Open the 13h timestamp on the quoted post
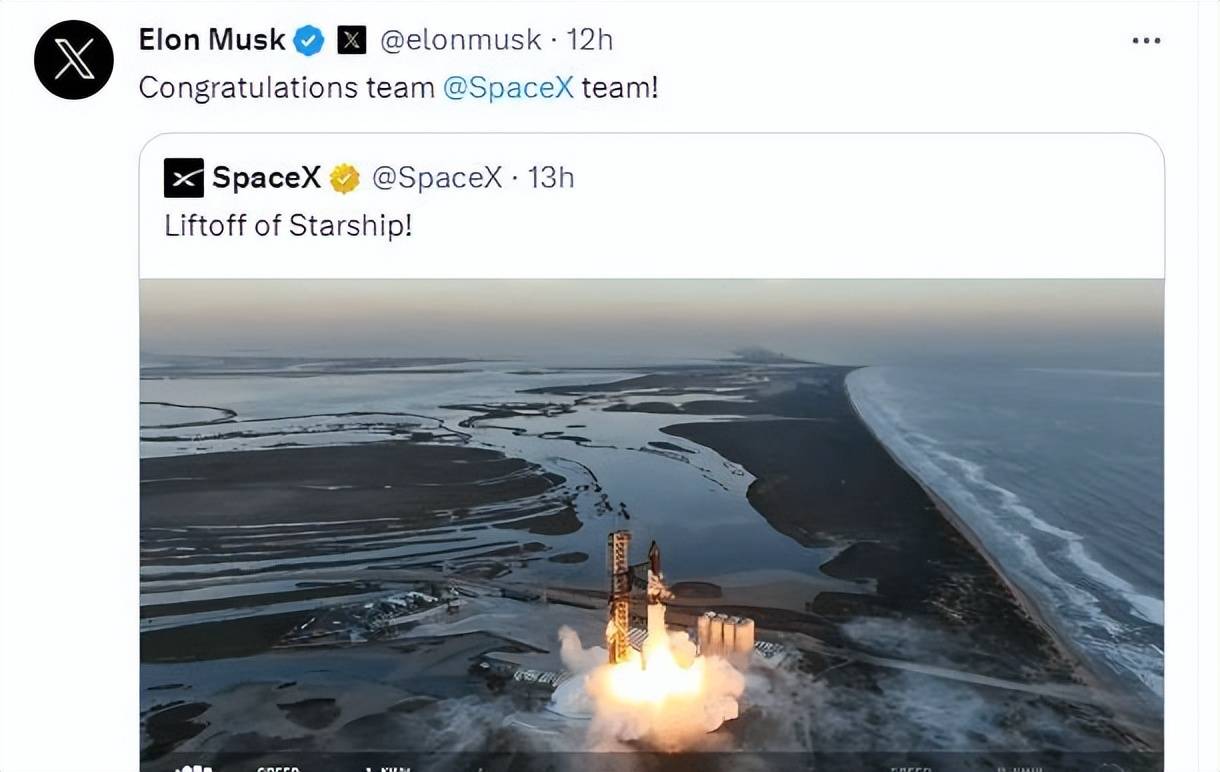The height and width of the screenshot is (772, 1220). (551, 178)
